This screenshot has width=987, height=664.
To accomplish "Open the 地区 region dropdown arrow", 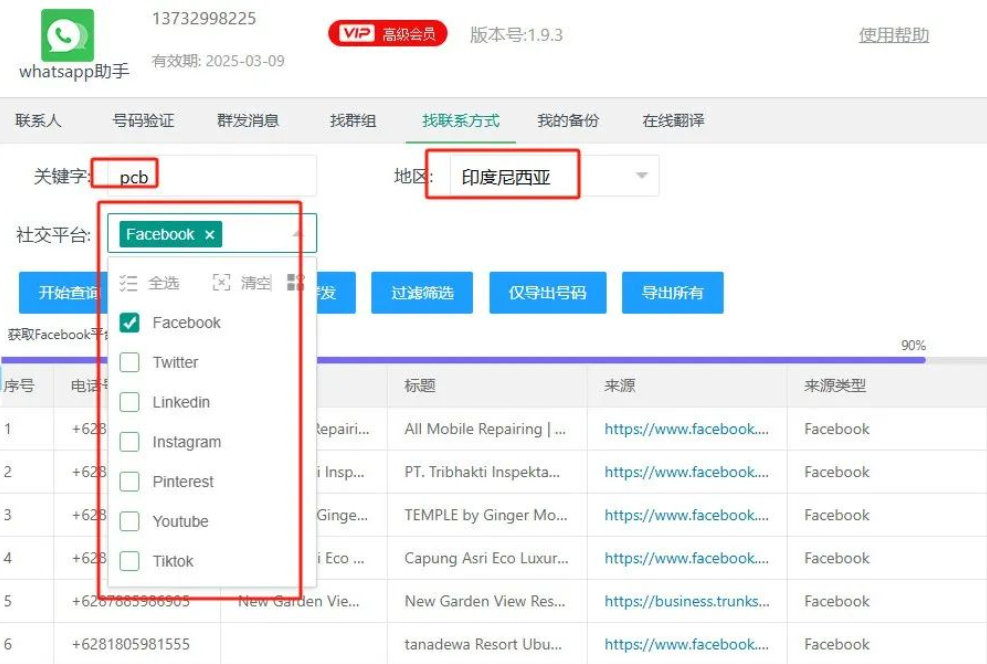I will coord(641,176).
